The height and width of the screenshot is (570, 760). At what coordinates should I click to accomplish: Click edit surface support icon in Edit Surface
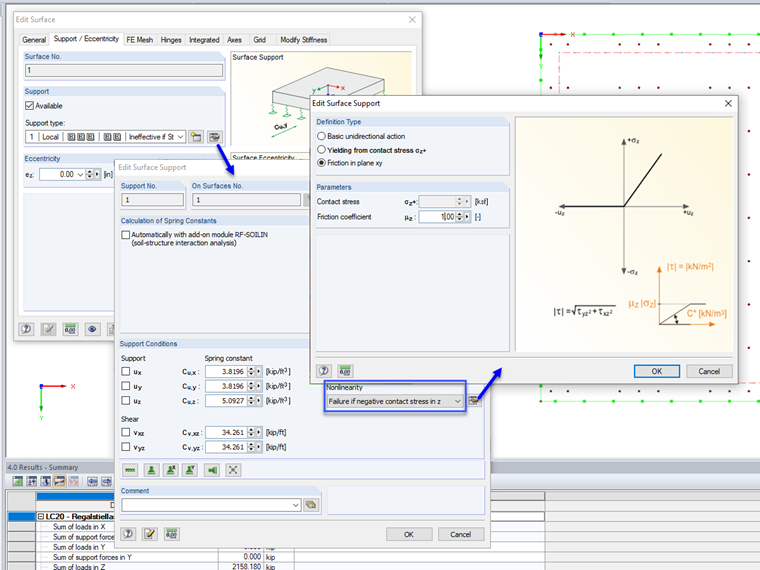pos(214,137)
